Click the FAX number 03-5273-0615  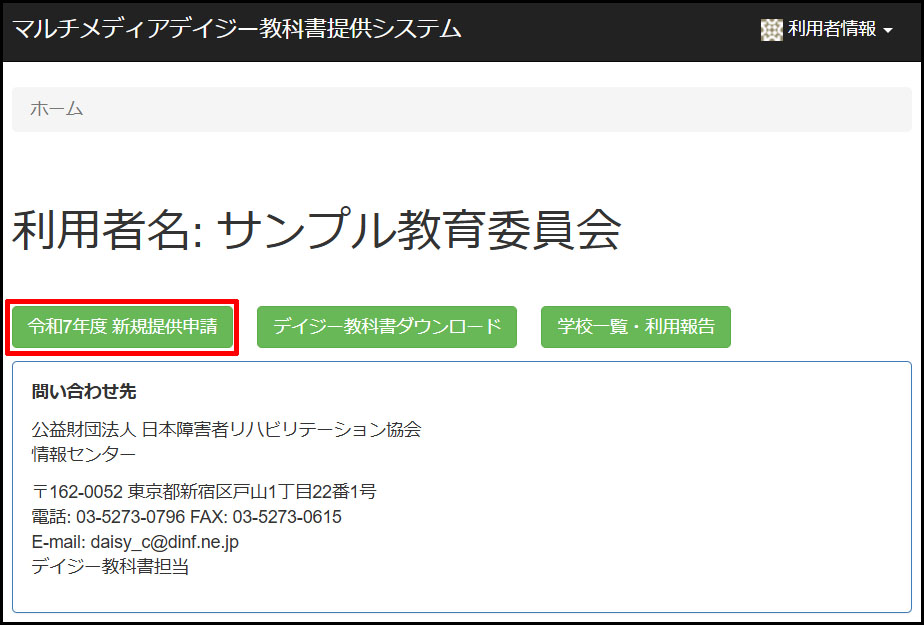pyautogui.click(x=287, y=517)
